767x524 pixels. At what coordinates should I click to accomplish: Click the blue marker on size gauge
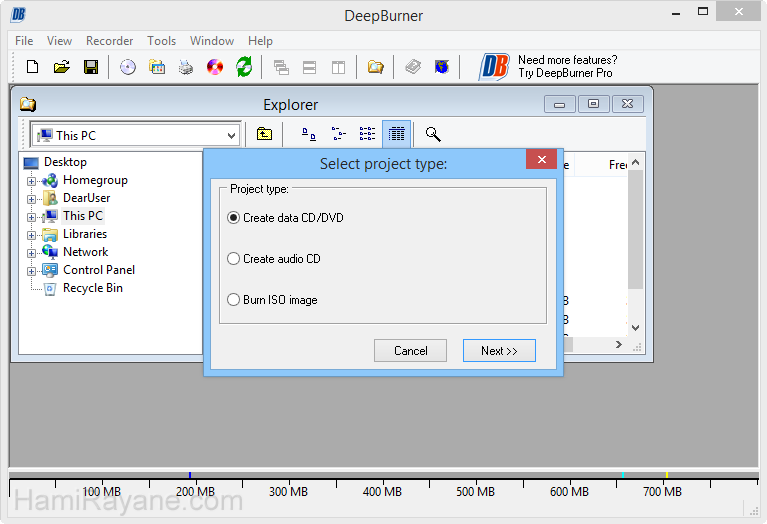190,475
